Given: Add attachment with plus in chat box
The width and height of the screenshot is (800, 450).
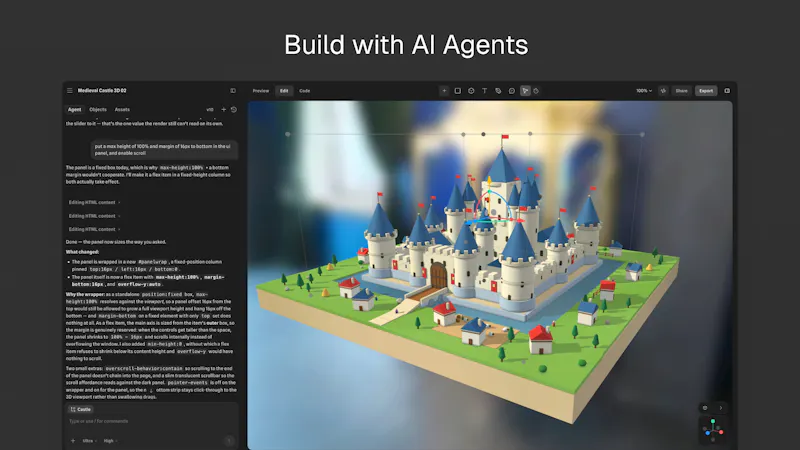Looking at the screenshot, I should pyautogui.click(x=72, y=441).
